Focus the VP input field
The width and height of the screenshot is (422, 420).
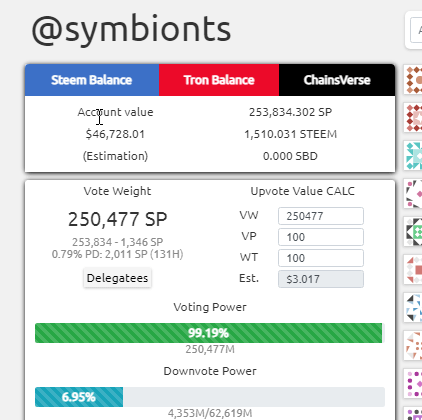coord(321,237)
